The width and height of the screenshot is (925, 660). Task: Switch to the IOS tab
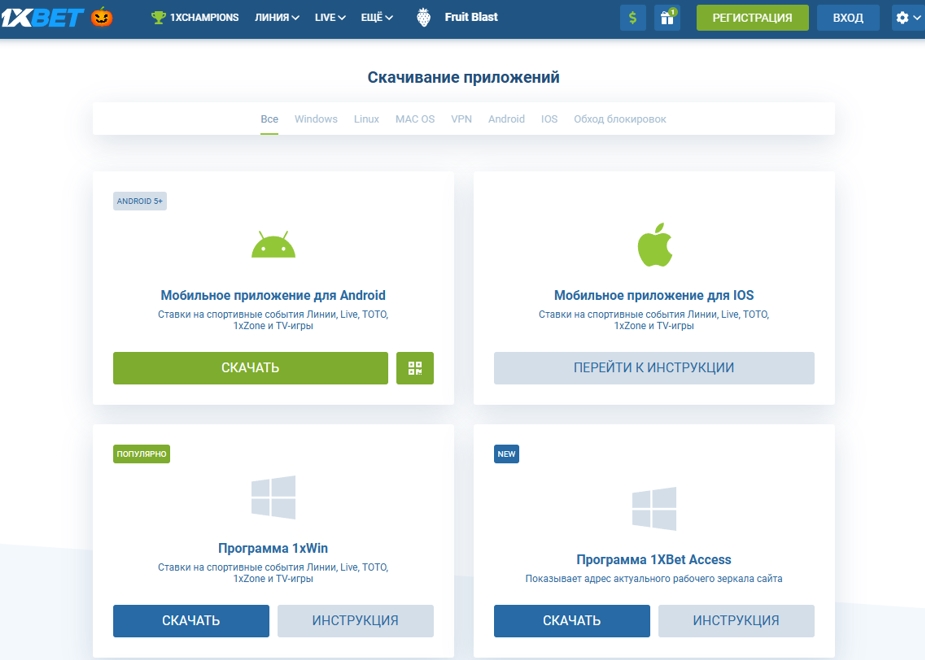(x=549, y=119)
